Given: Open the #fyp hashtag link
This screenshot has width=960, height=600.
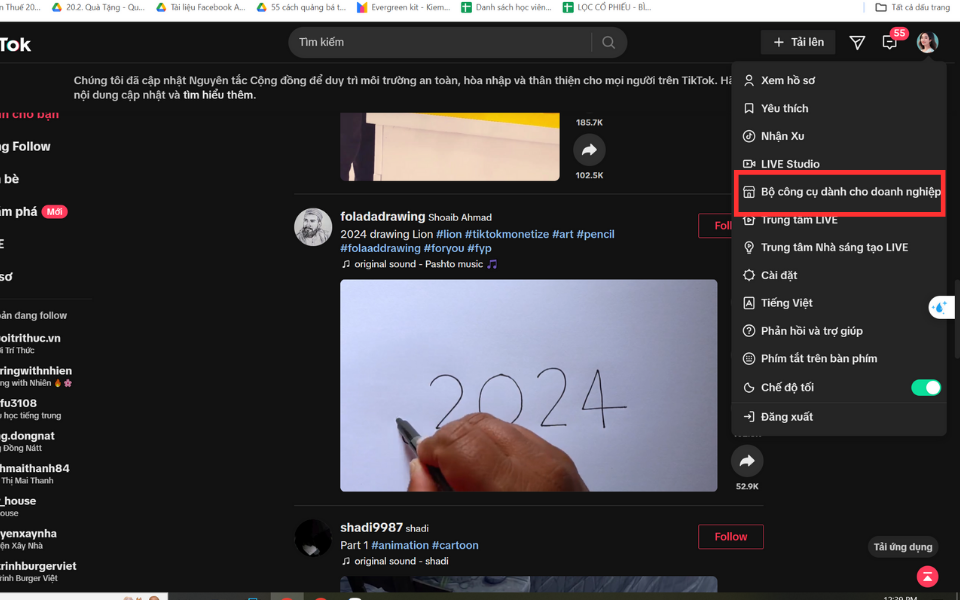Looking at the screenshot, I should point(479,249).
